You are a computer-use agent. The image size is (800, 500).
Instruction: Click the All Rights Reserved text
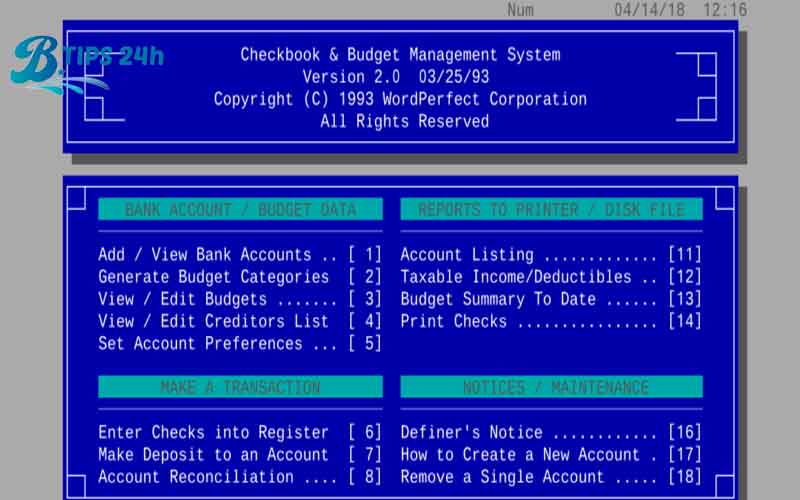405,121
